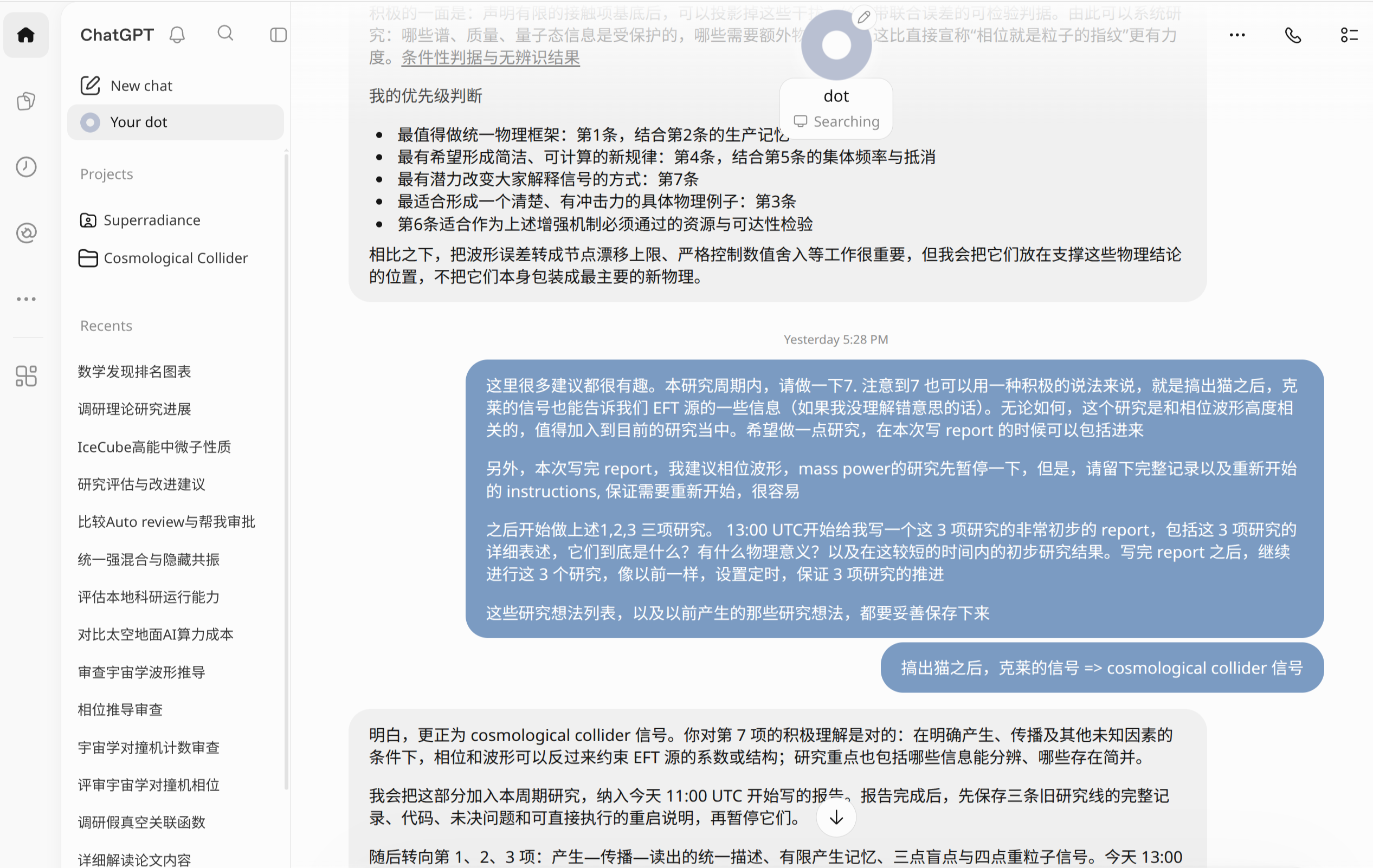Image resolution: width=1373 pixels, height=868 pixels.
Task: Toggle the sidebar panel icon
Action: coord(278,35)
